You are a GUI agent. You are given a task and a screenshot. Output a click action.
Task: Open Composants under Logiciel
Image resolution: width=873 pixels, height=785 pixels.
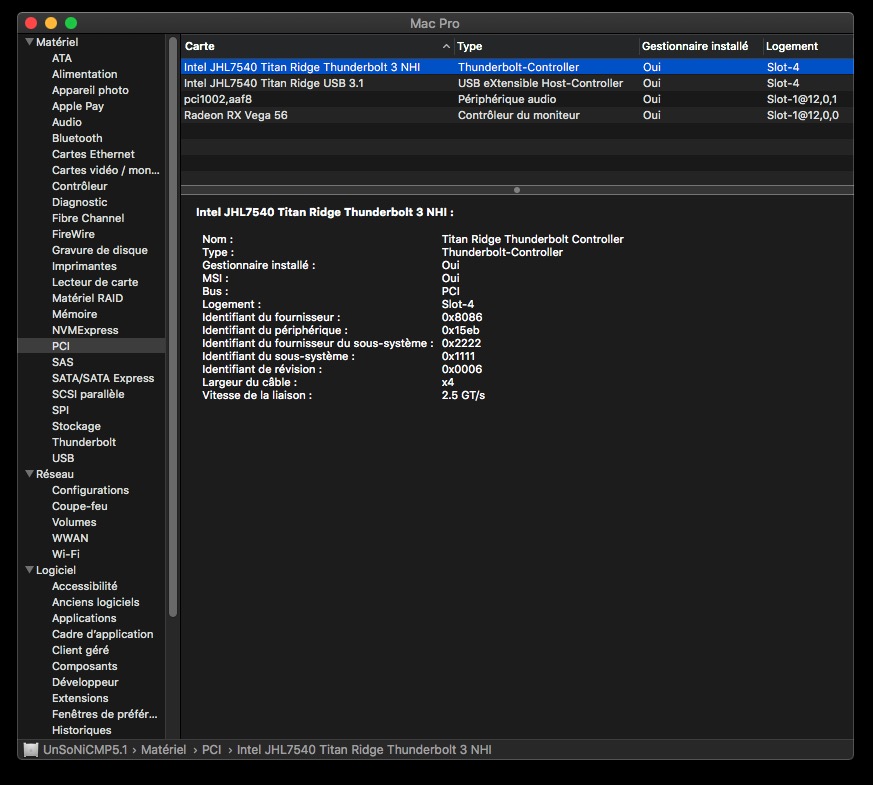click(x=85, y=666)
